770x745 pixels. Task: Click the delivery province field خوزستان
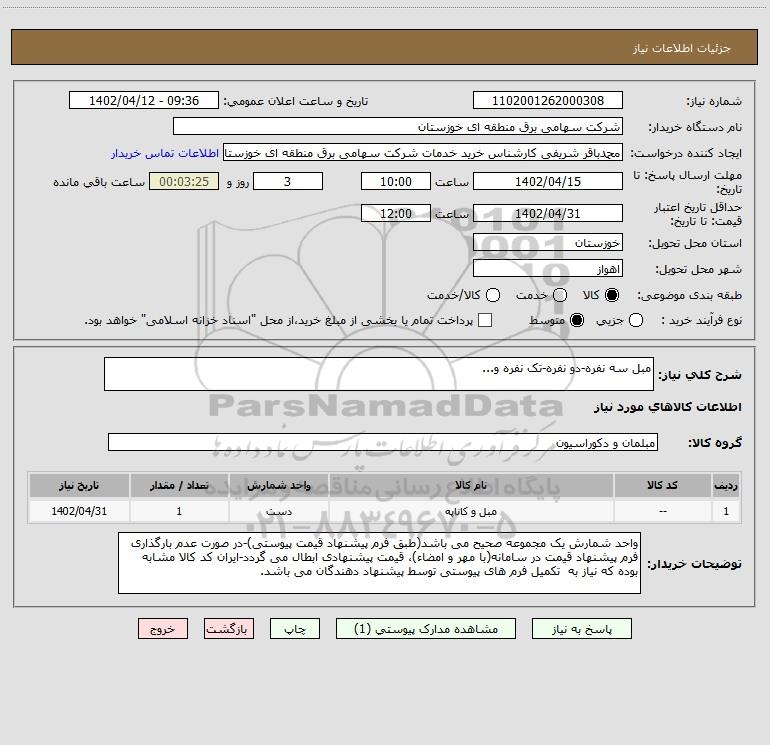[548, 243]
